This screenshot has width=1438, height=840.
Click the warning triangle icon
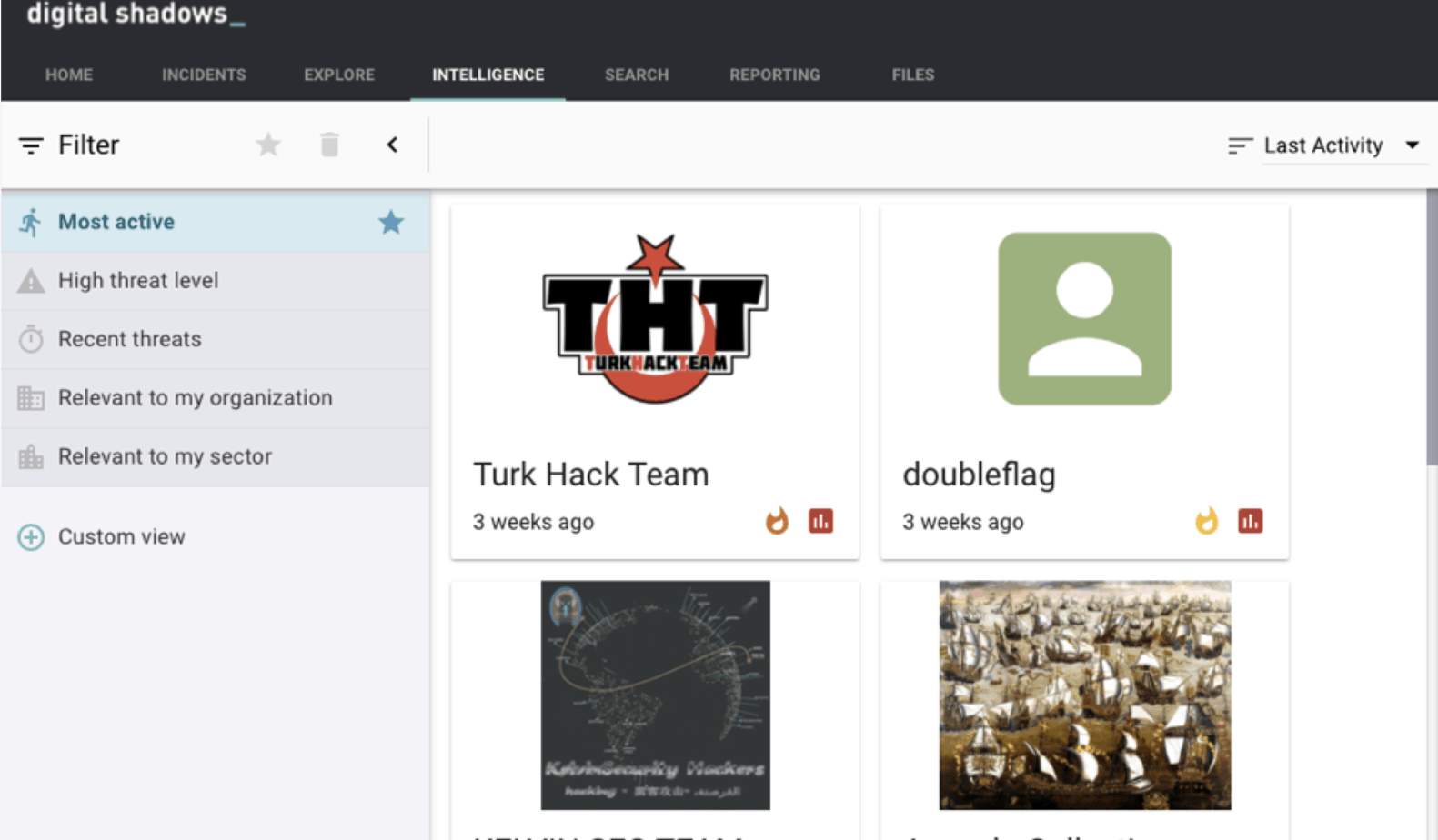point(31,281)
